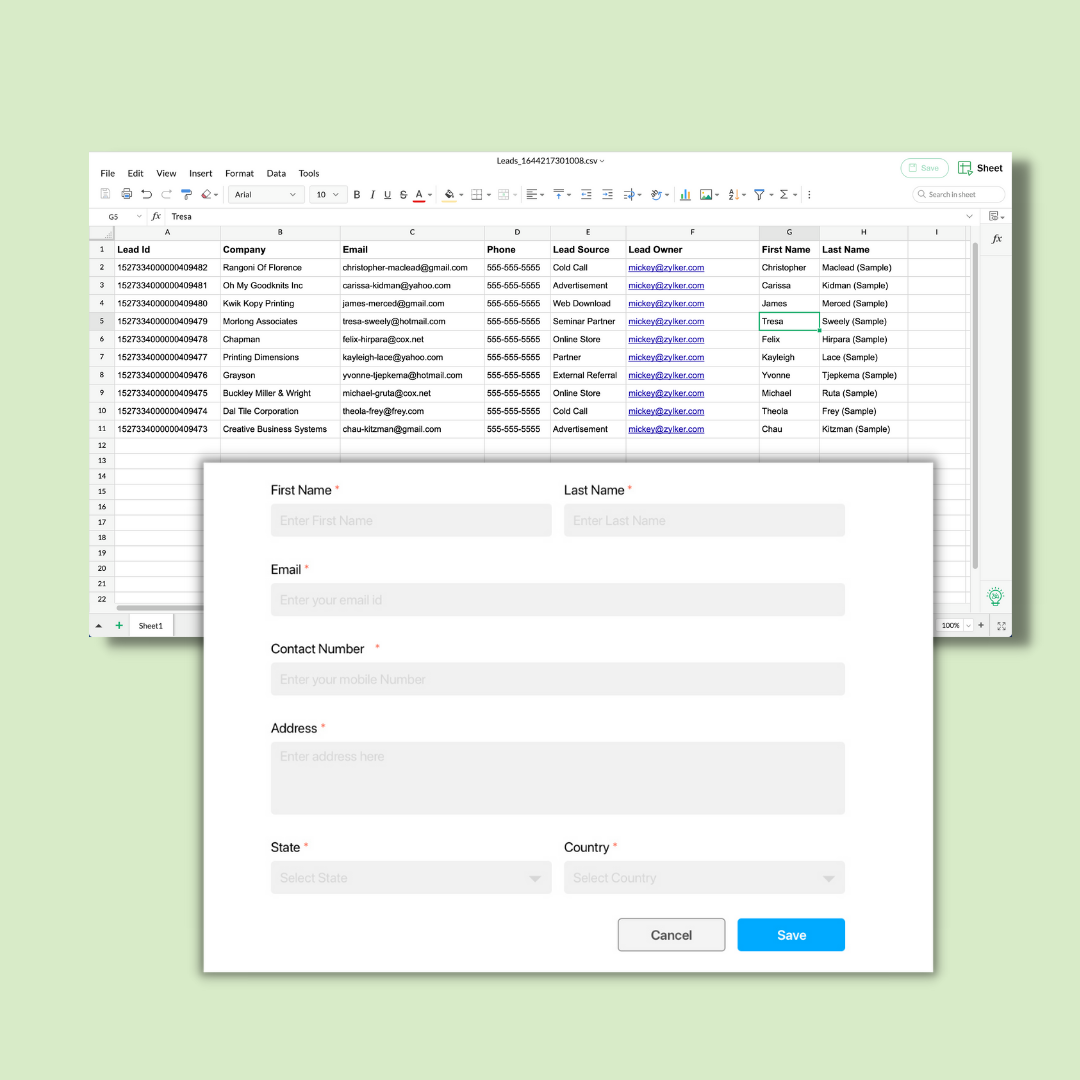This screenshot has width=1080, height=1080.
Task: Open the Arial font family dropdown
Action: 265,194
